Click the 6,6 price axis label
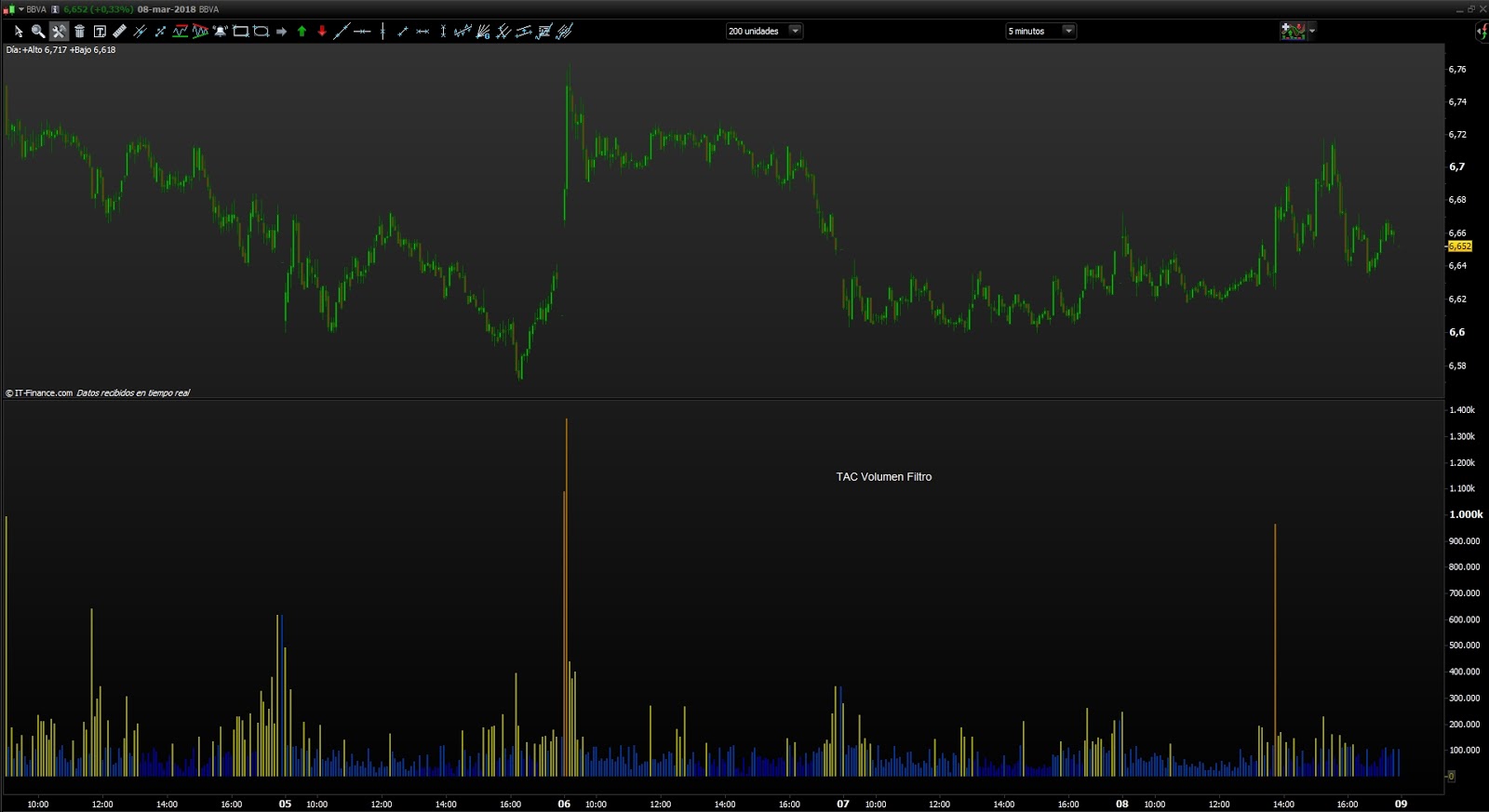Screen dimensions: 1489x812 [1456, 332]
